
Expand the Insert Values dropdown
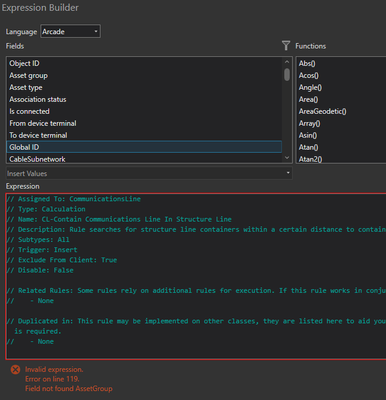click(149, 173)
